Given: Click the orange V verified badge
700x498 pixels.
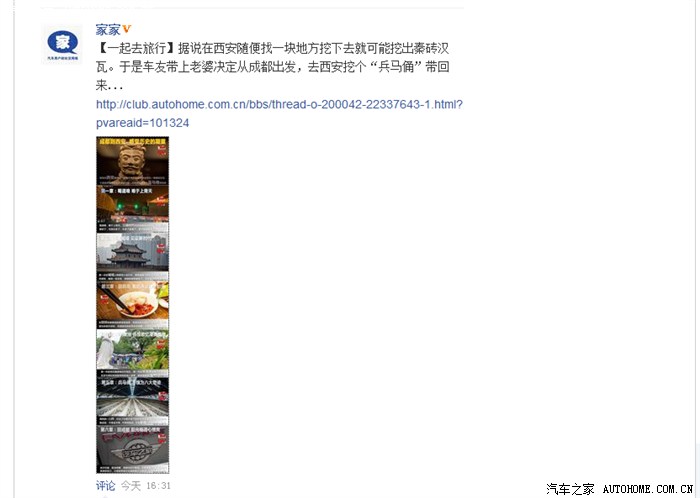Looking at the screenshot, I should (x=127, y=29).
